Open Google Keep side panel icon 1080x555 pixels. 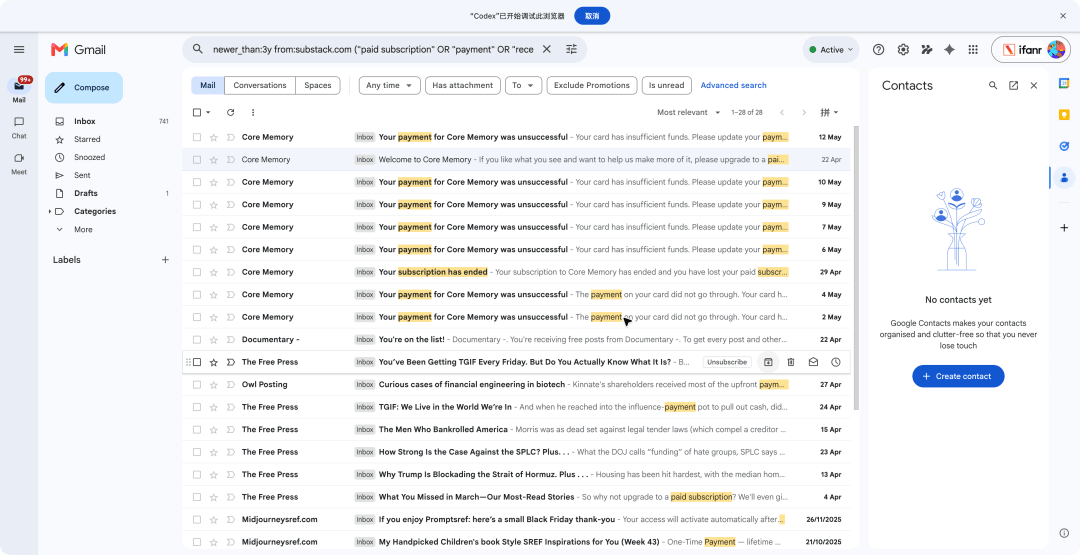pyautogui.click(x=1064, y=115)
